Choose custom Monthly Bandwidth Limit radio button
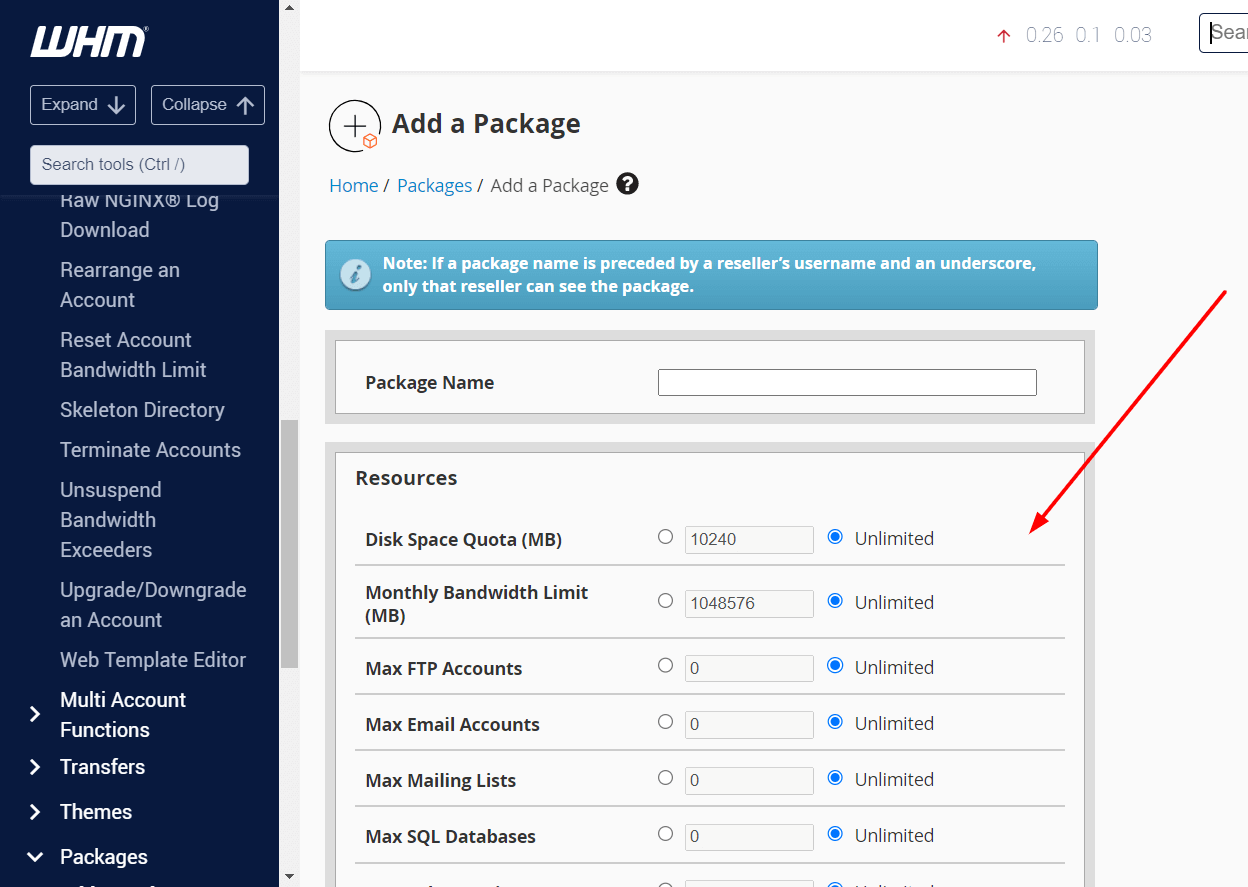Screen dimensions: 1248x887 (665, 601)
